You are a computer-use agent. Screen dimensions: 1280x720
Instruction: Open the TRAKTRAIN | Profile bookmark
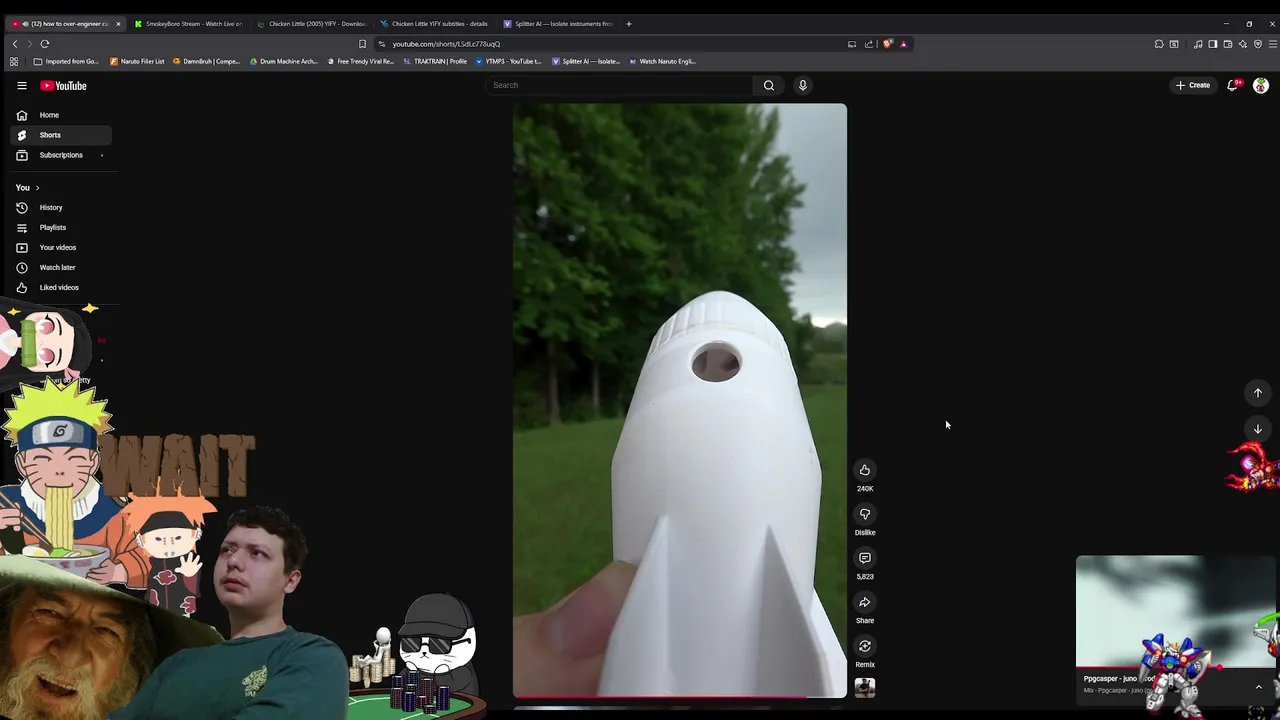point(435,61)
